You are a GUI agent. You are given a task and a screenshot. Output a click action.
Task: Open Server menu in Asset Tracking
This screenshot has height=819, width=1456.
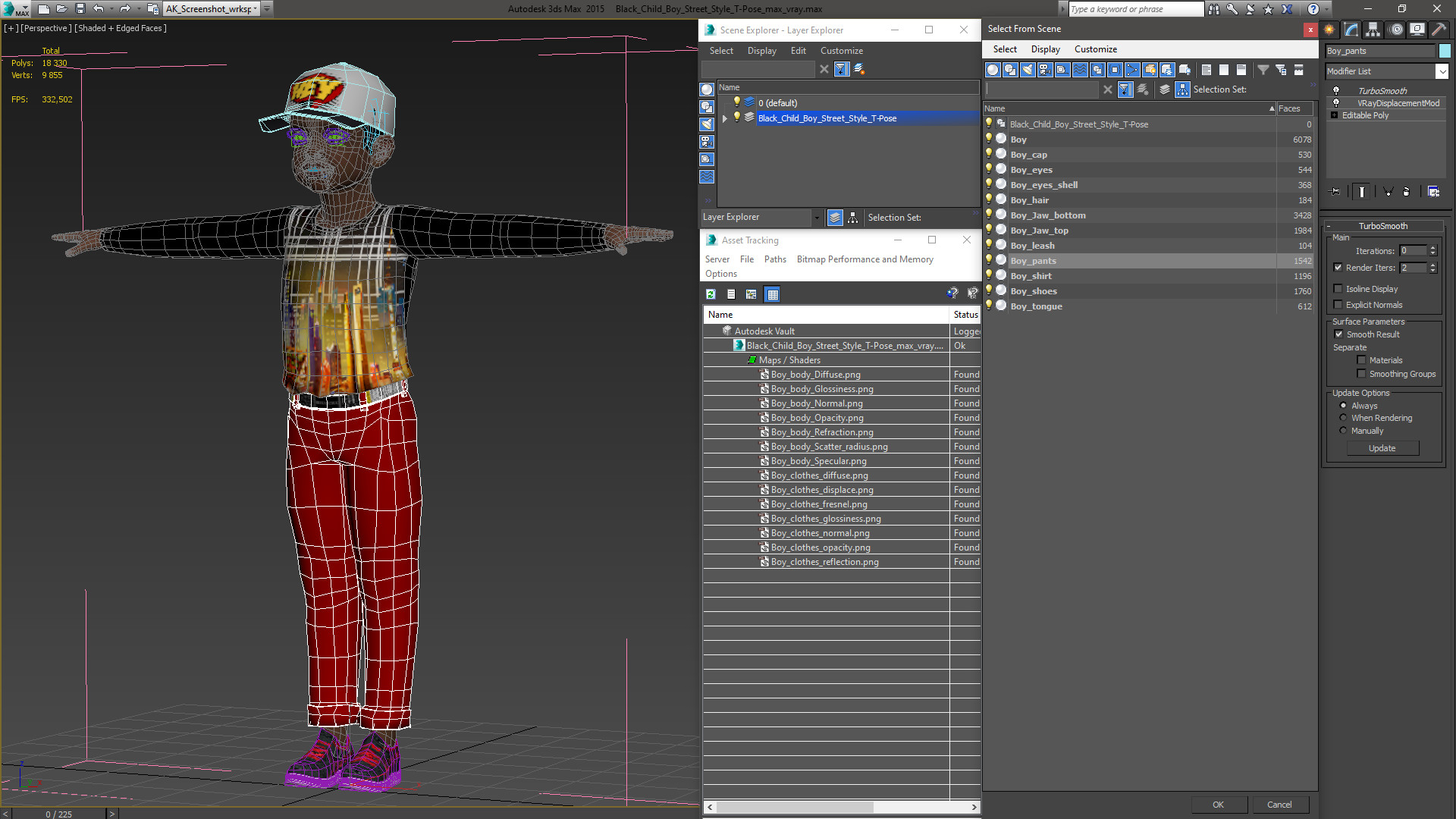[717, 259]
